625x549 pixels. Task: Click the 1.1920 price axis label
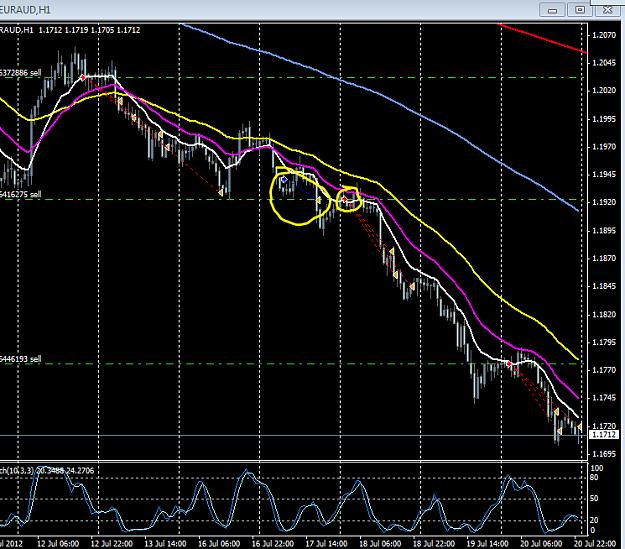pyautogui.click(x=604, y=202)
